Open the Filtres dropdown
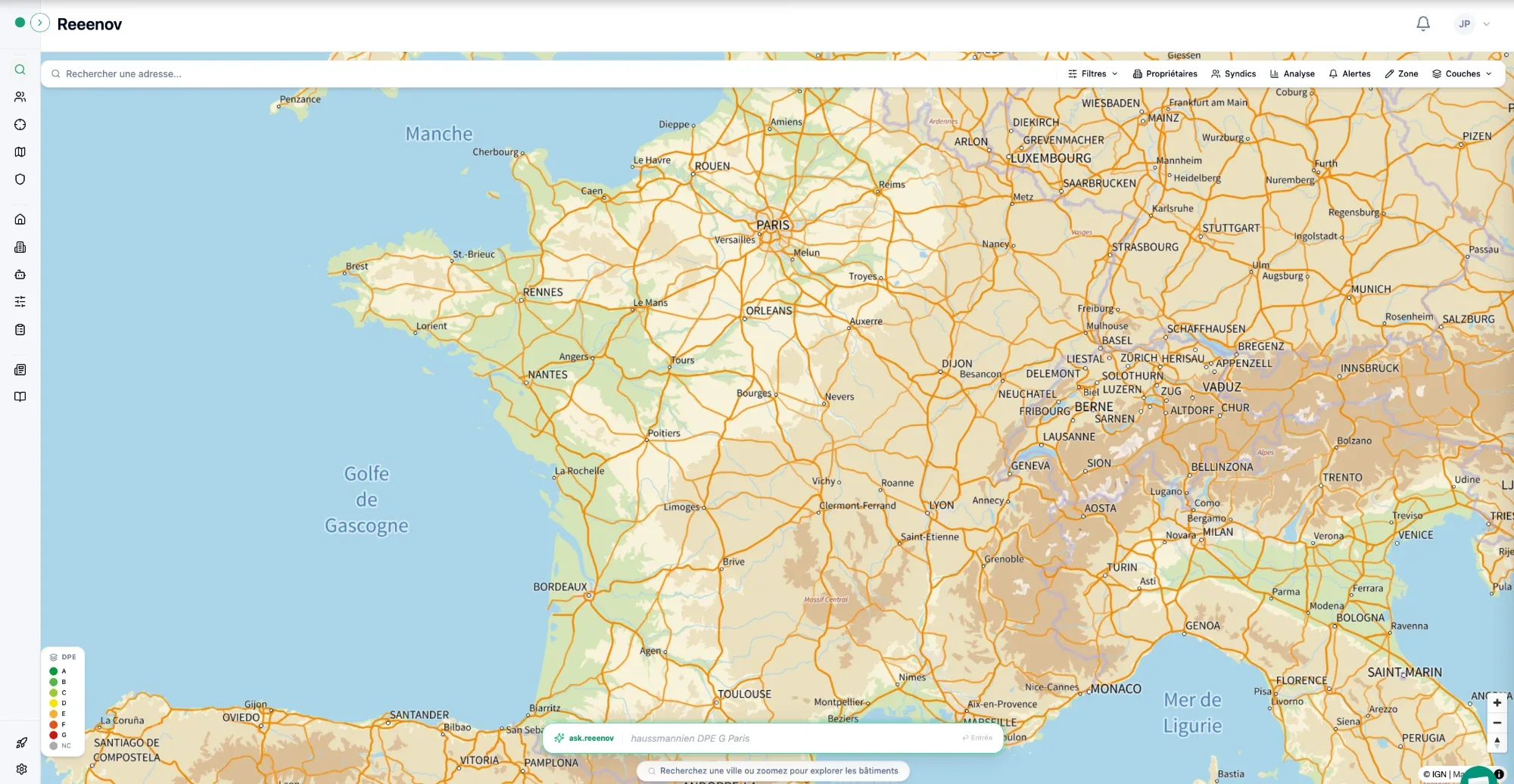Screen dimensions: 1514x784 (x=1092, y=74)
